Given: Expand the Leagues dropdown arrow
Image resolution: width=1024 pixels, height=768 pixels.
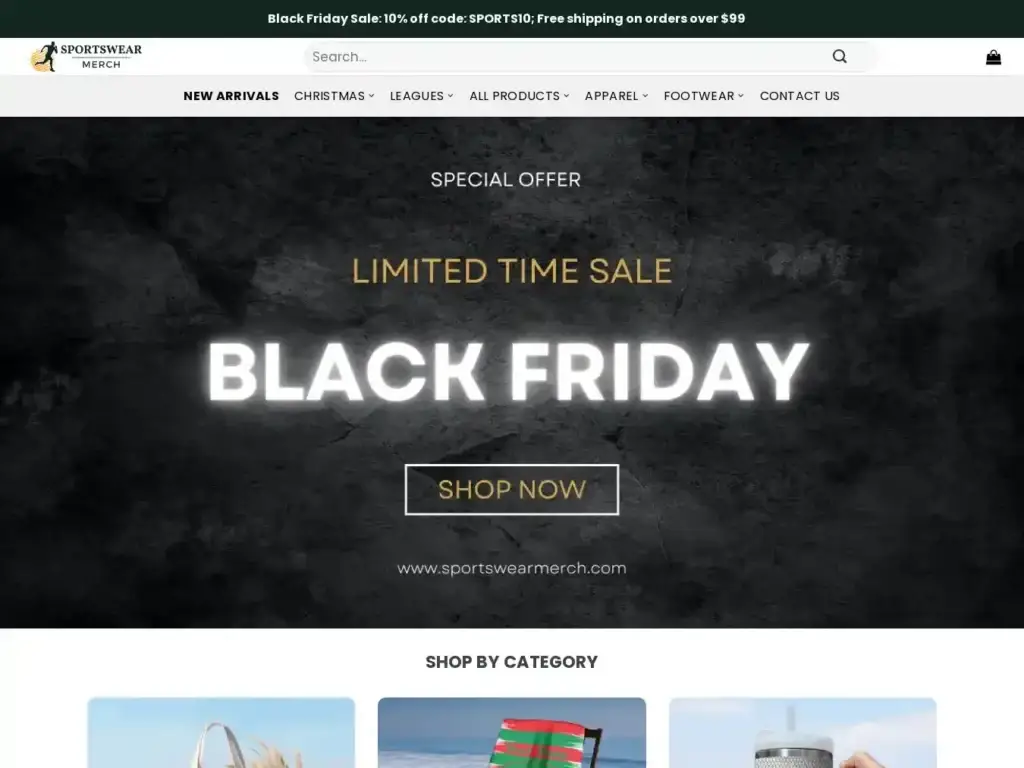Looking at the screenshot, I should [450, 95].
